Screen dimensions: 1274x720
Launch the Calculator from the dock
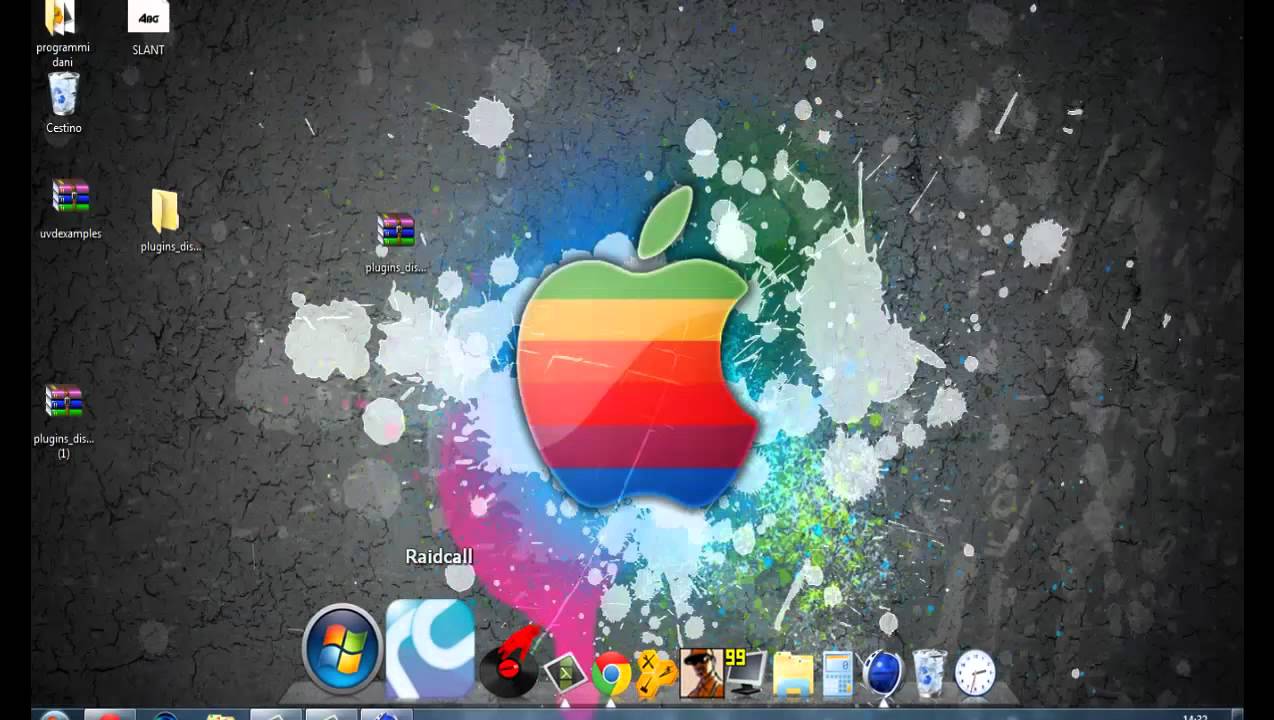coord(838,673)
